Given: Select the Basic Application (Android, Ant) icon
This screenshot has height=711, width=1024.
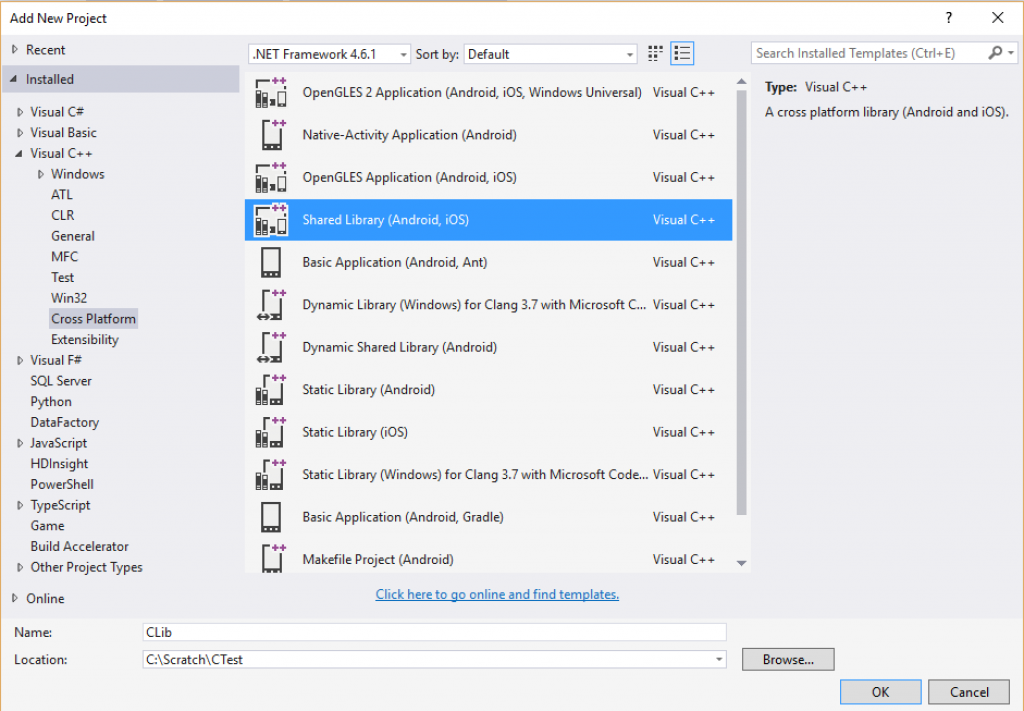Looking at the screenshot, I should [x=270, y=262].
